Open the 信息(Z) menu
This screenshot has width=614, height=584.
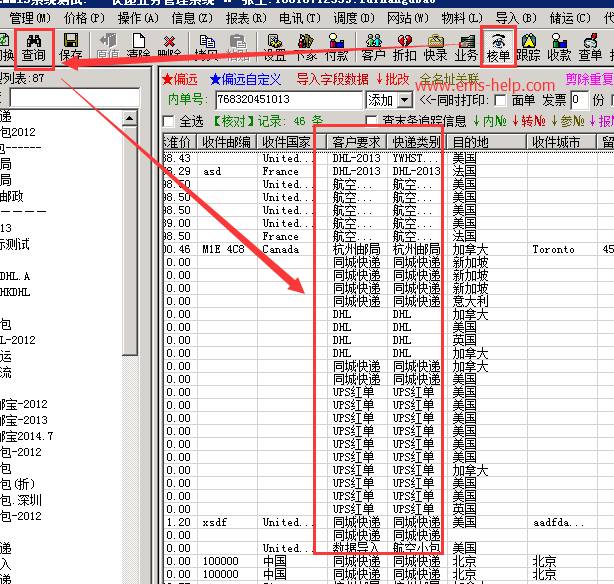(x=192, y=18)
